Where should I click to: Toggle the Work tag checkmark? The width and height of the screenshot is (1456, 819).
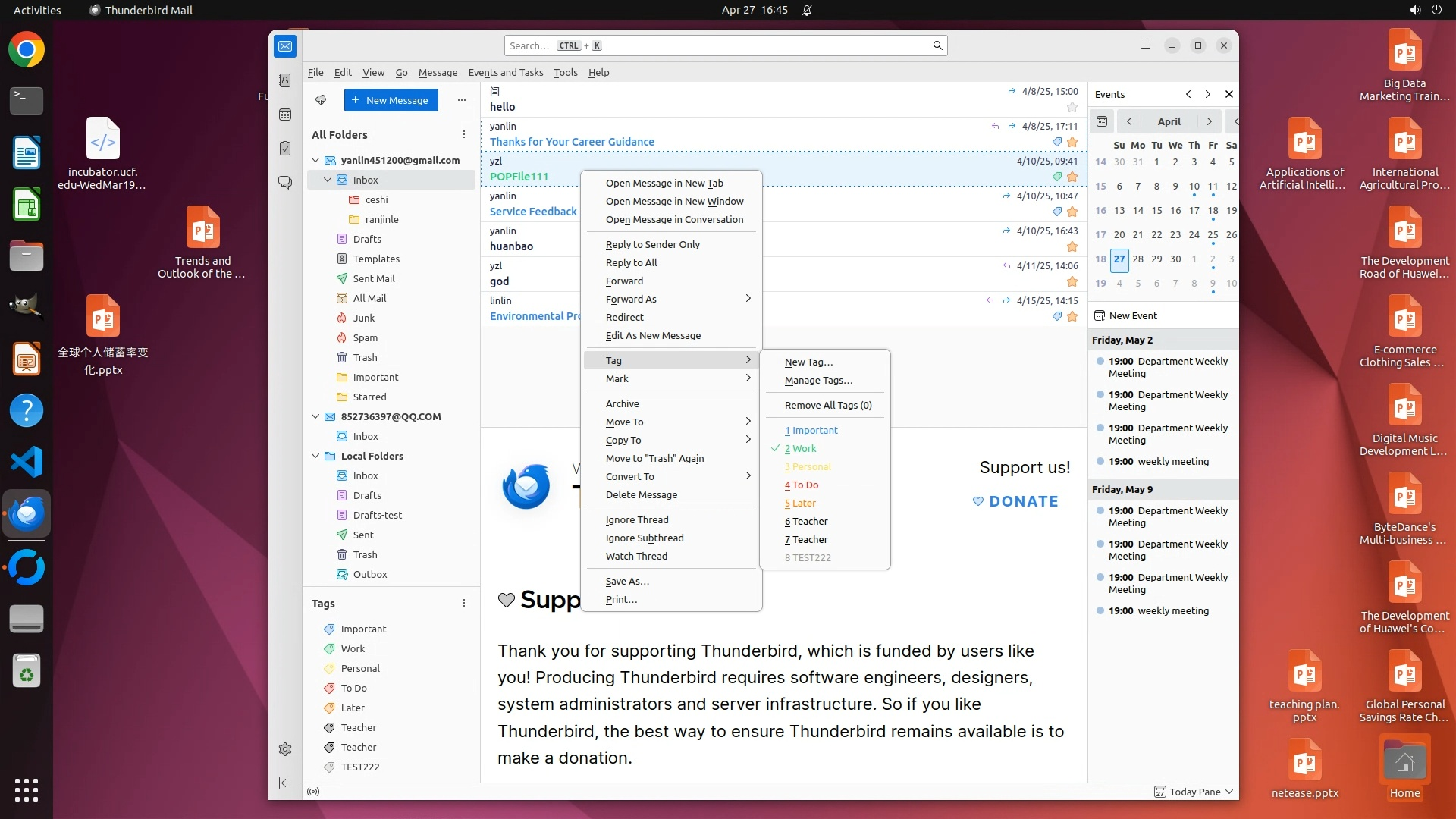coord(804,448)
